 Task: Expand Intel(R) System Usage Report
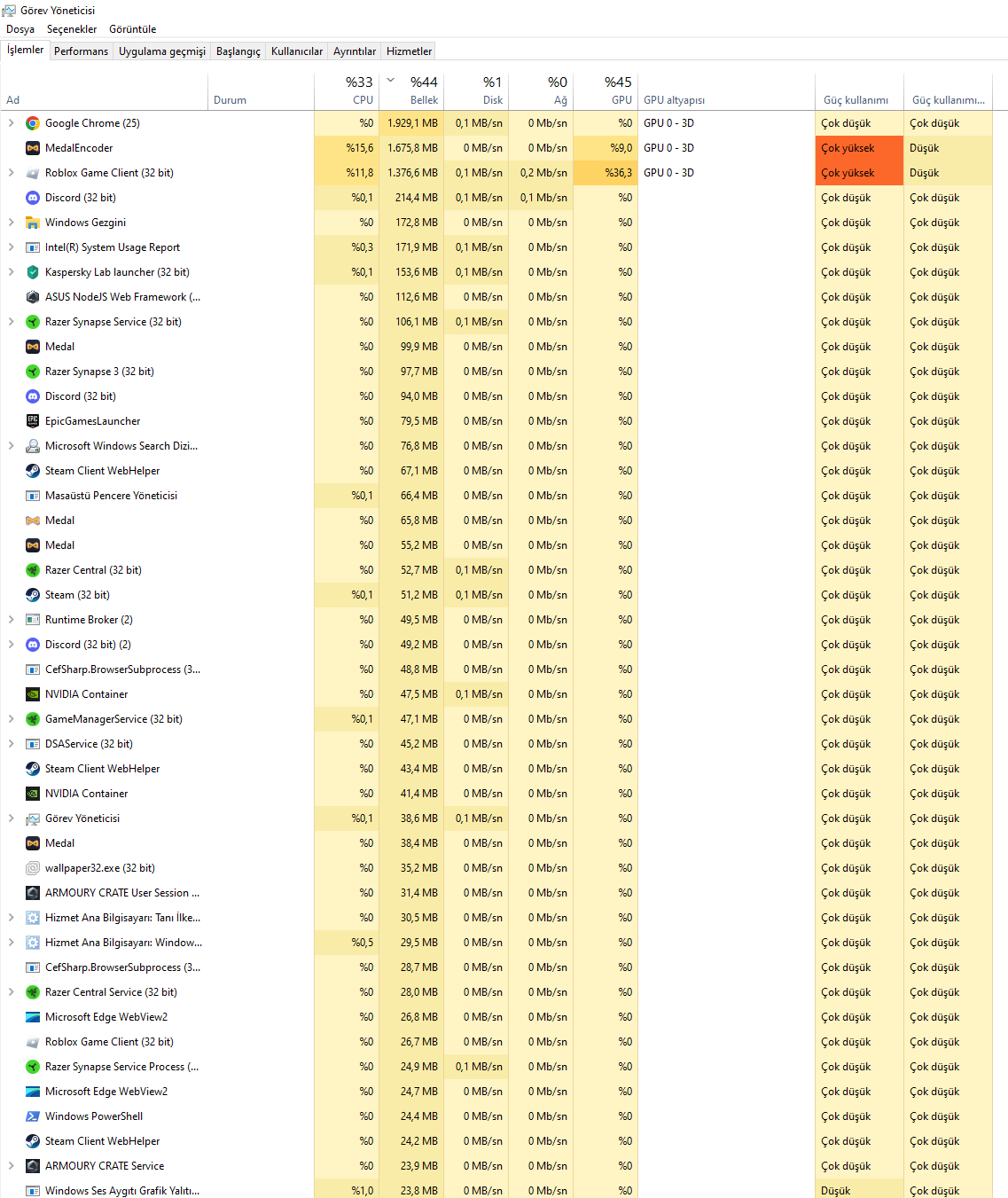click(11, 247)
